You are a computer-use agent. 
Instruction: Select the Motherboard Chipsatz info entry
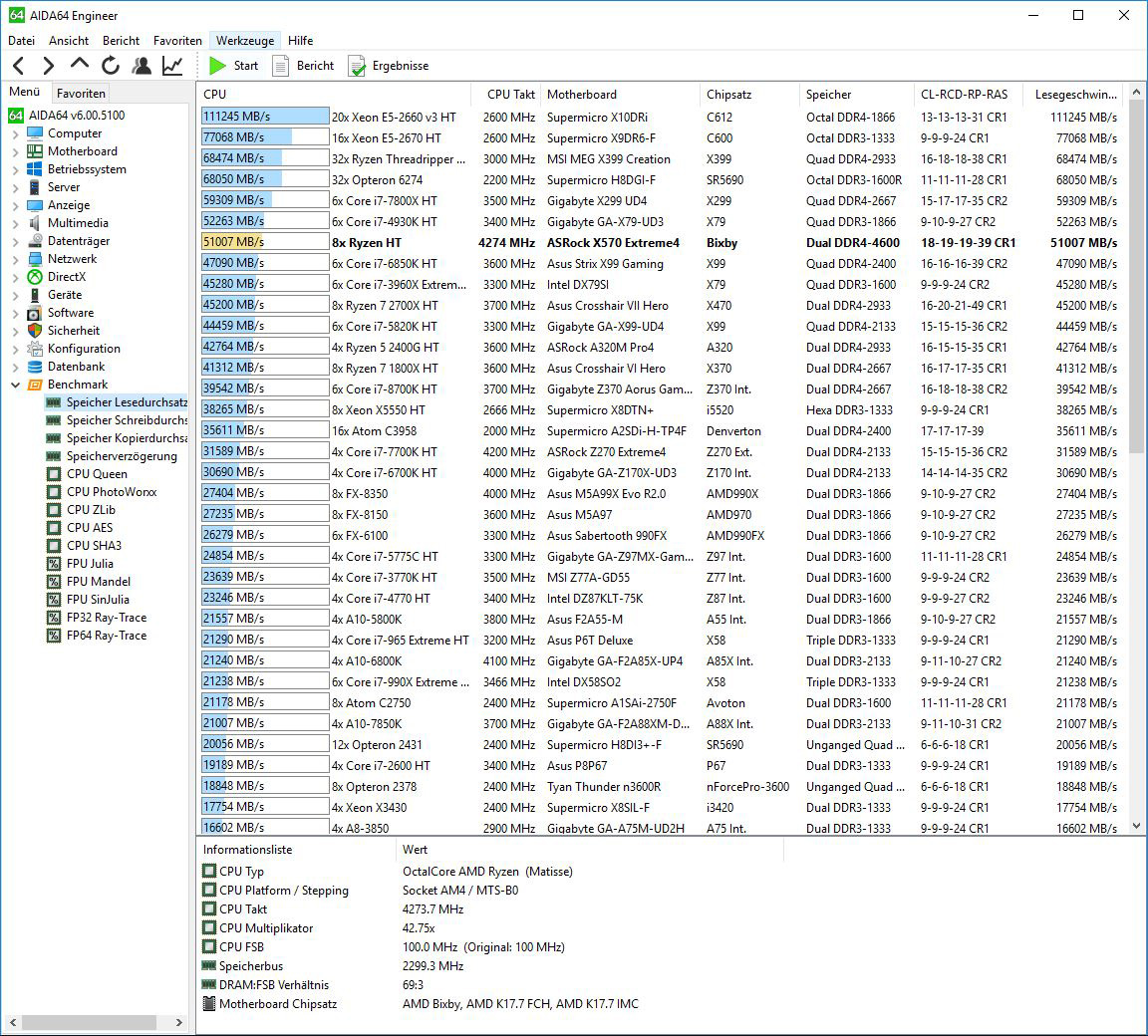[x=269, y=1004]
